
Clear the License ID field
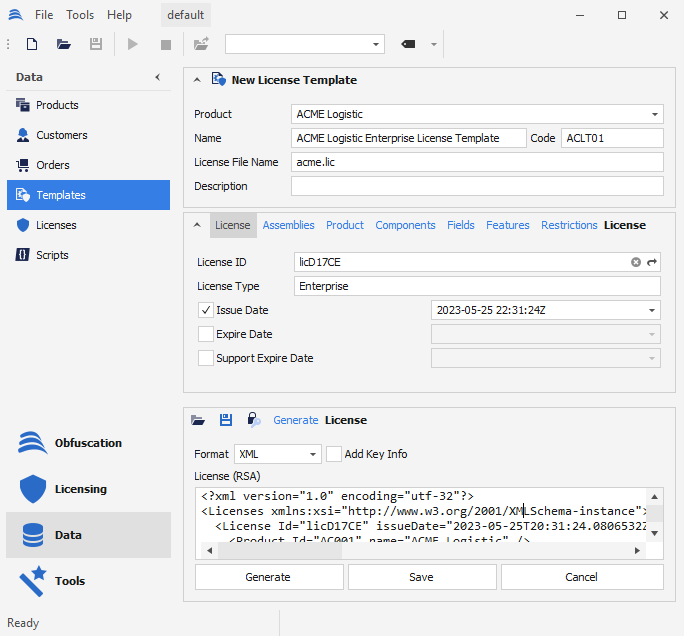pyautogui.click(x=635, y=262)
